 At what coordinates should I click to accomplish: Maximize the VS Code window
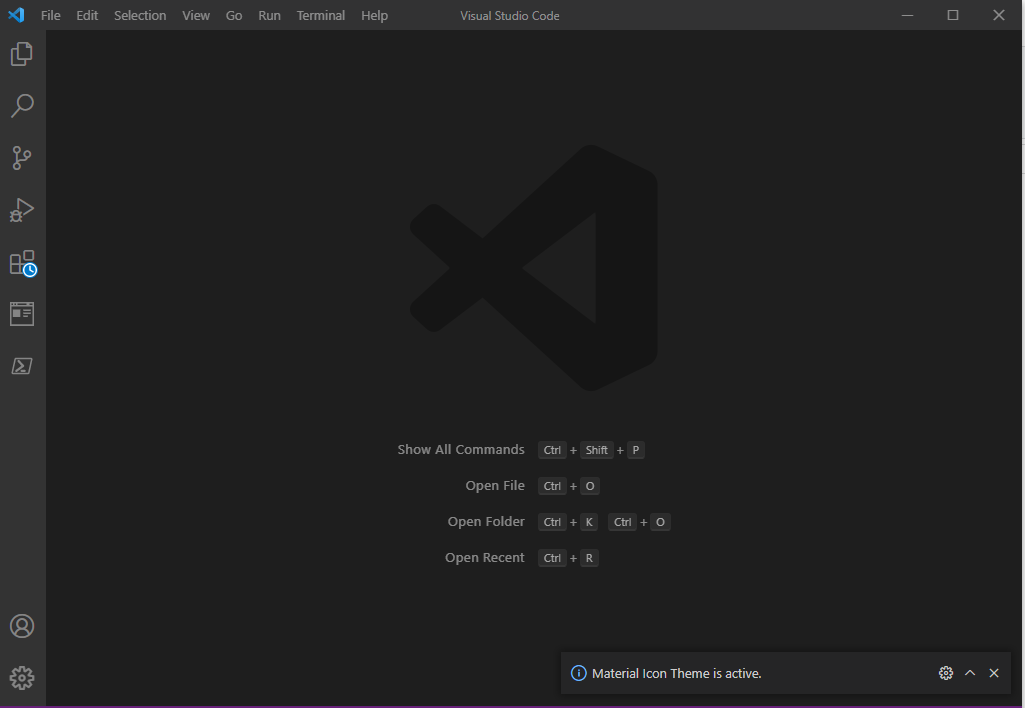click(953, 15)
